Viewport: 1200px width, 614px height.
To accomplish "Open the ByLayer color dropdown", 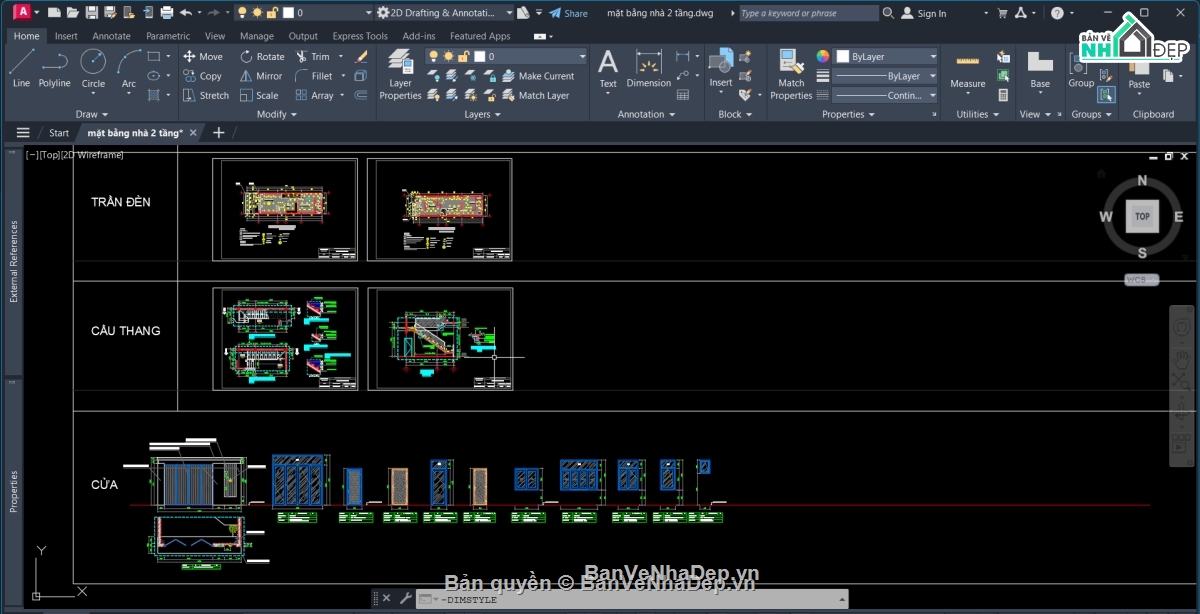I will click(x=887, y=57).
